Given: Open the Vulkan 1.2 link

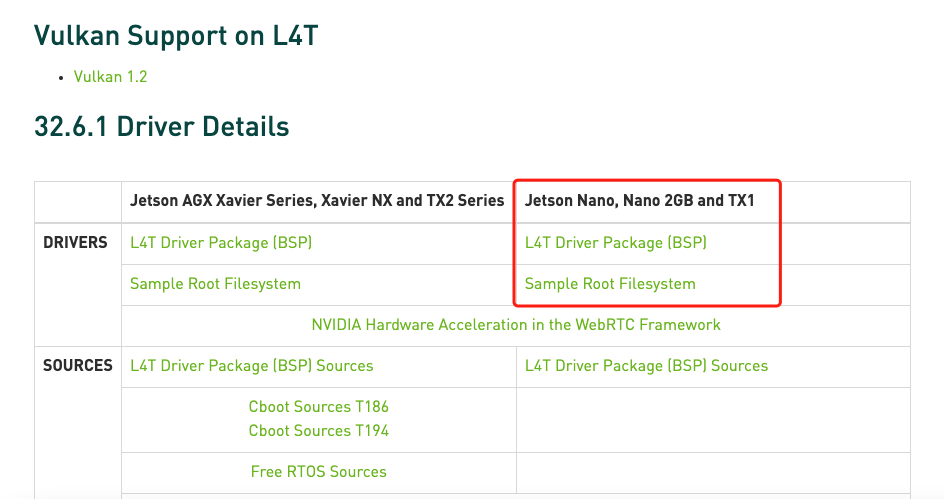Looking at the screenshot, I should click(x=110, y=77).
